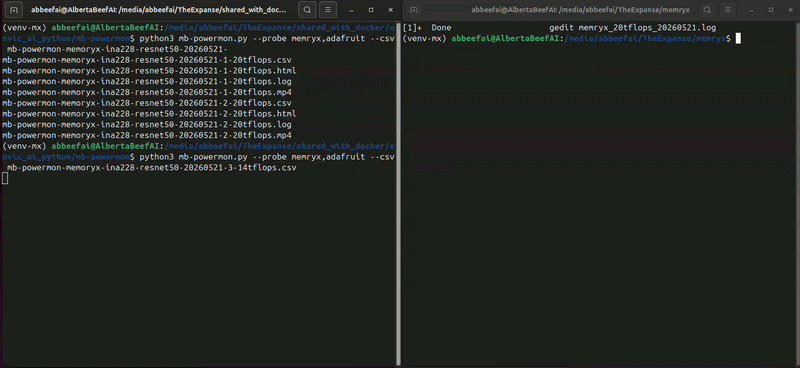This screenshot has height=368, width=800.
Task: Click the left terminal title ending in shared_with_doc...
Action: coord(159,9)
